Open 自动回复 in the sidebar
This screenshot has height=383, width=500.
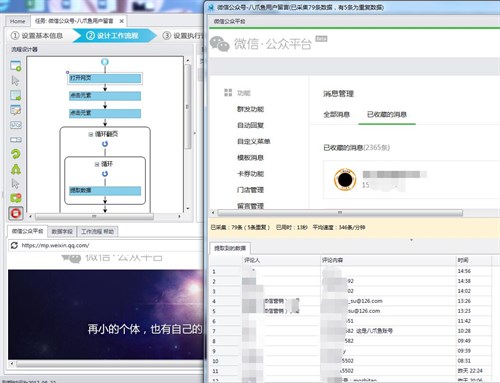pos(250,125)
